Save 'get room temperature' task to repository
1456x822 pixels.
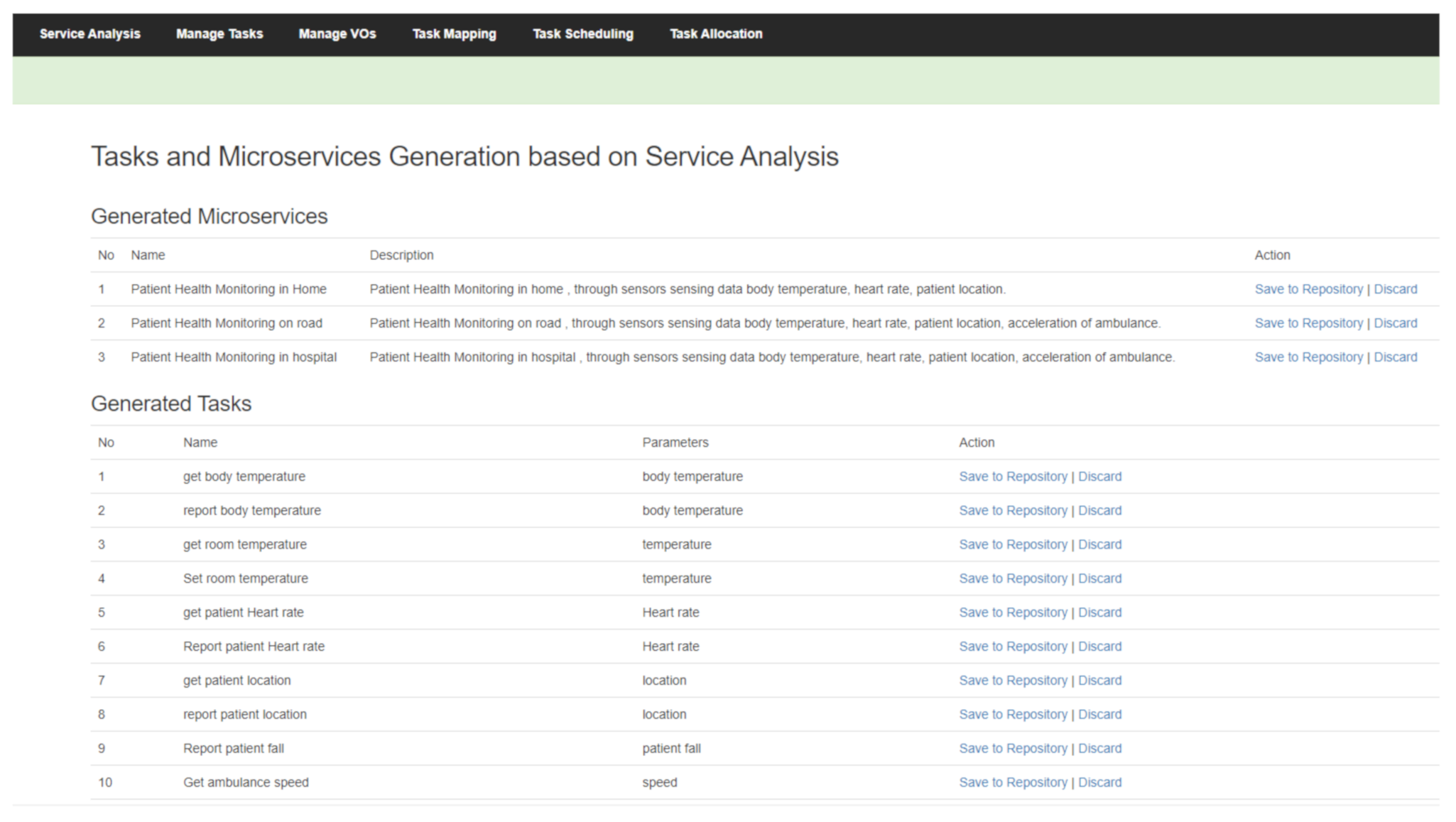click(1012, 545)
